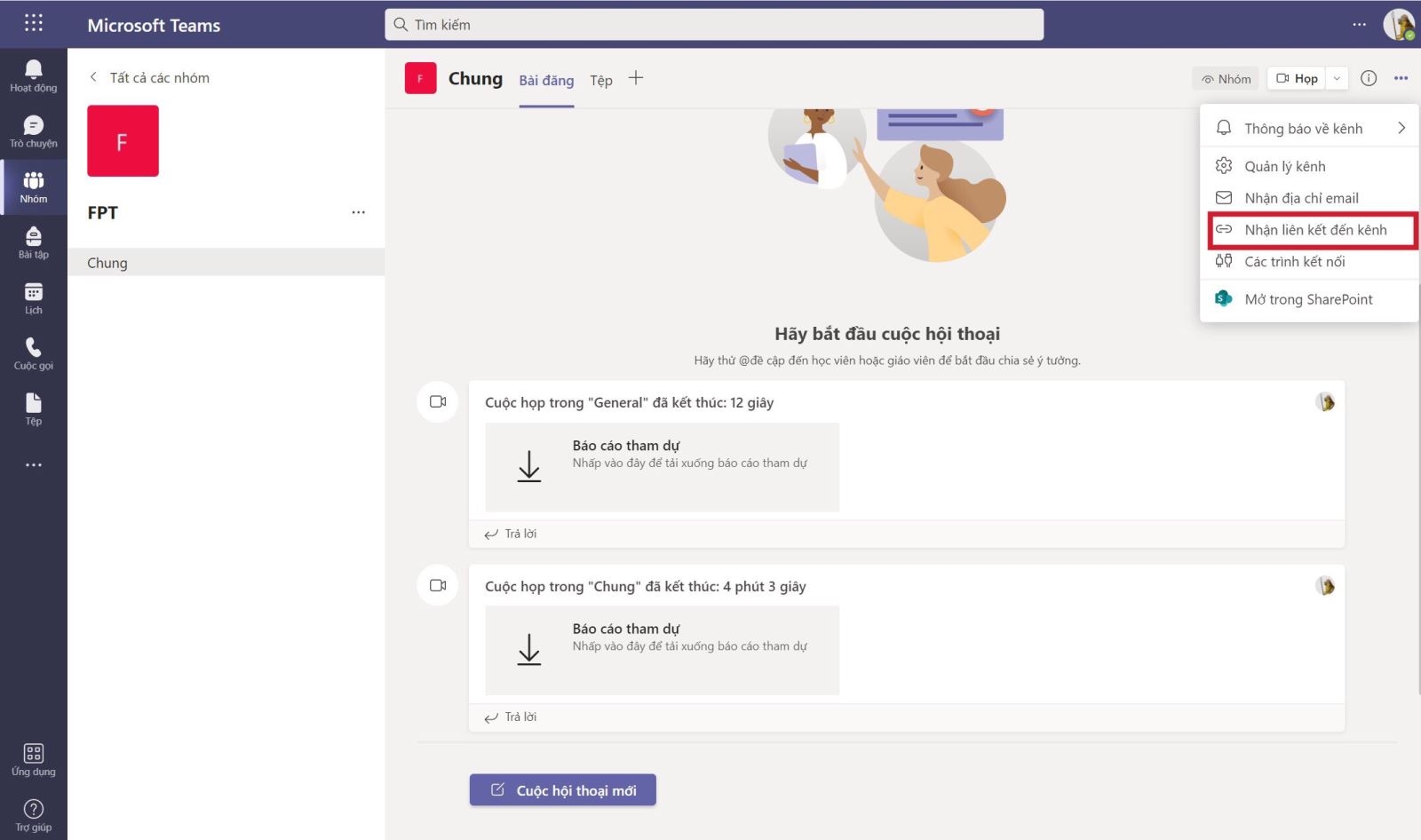Screen dimensions: 1421x840
Task: Click Trả lời under the Chung meeting post
Action: tap(519, 717)
